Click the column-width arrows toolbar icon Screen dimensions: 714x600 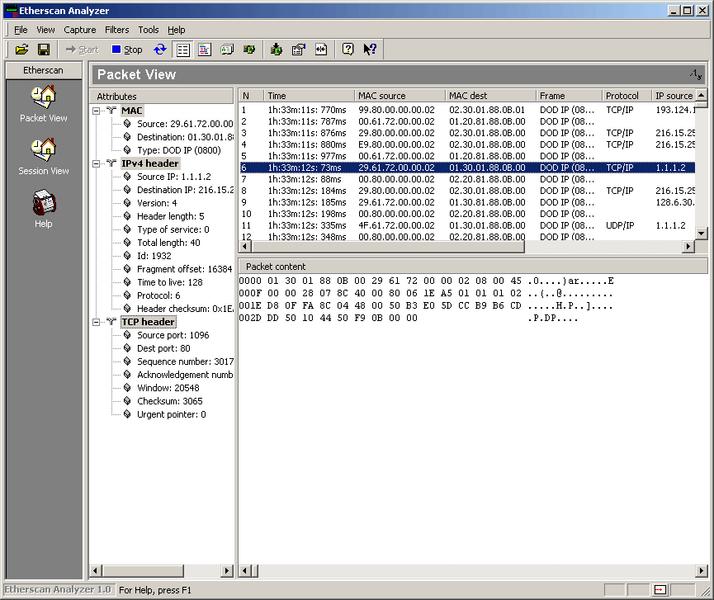point(321,49)
